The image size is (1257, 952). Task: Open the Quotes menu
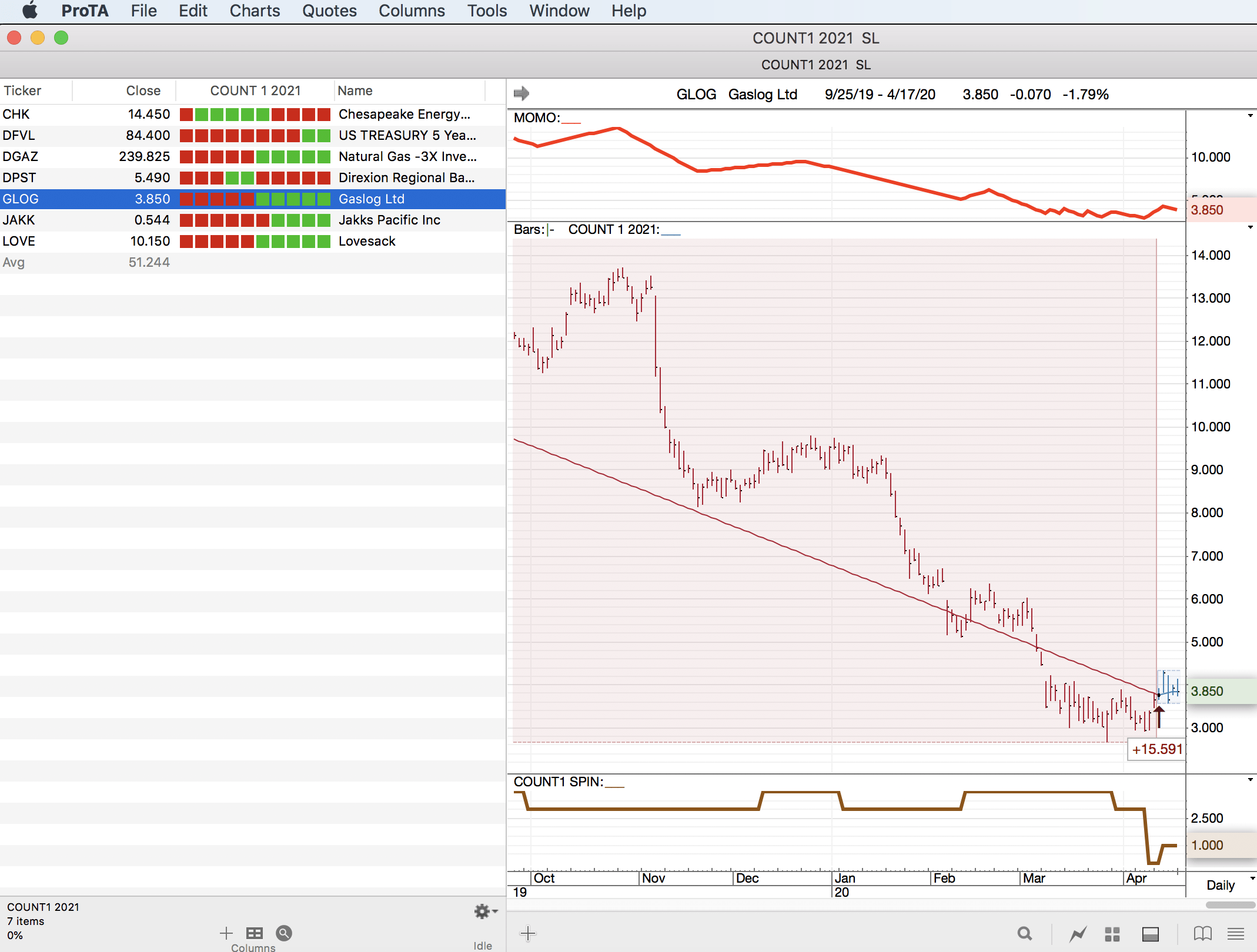click(x=329, y=11)
